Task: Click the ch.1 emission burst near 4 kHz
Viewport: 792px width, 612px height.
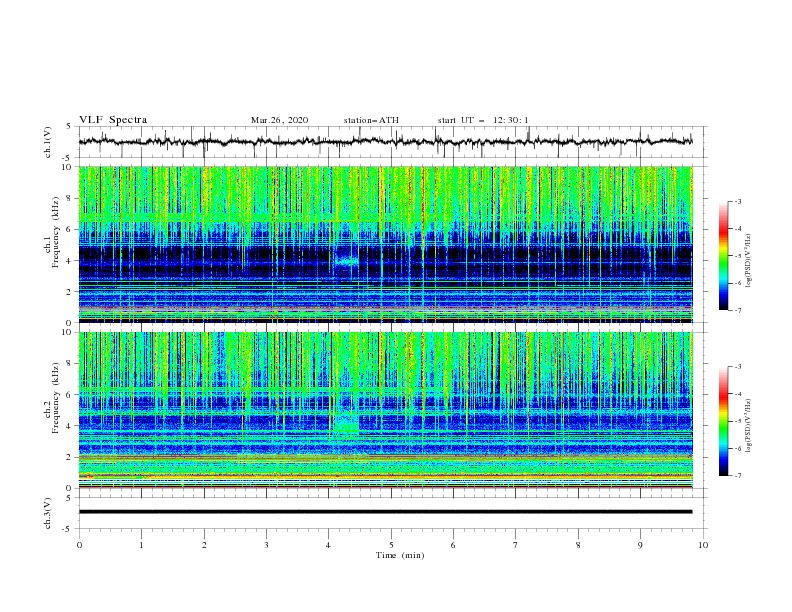Action: coord(347,261)
